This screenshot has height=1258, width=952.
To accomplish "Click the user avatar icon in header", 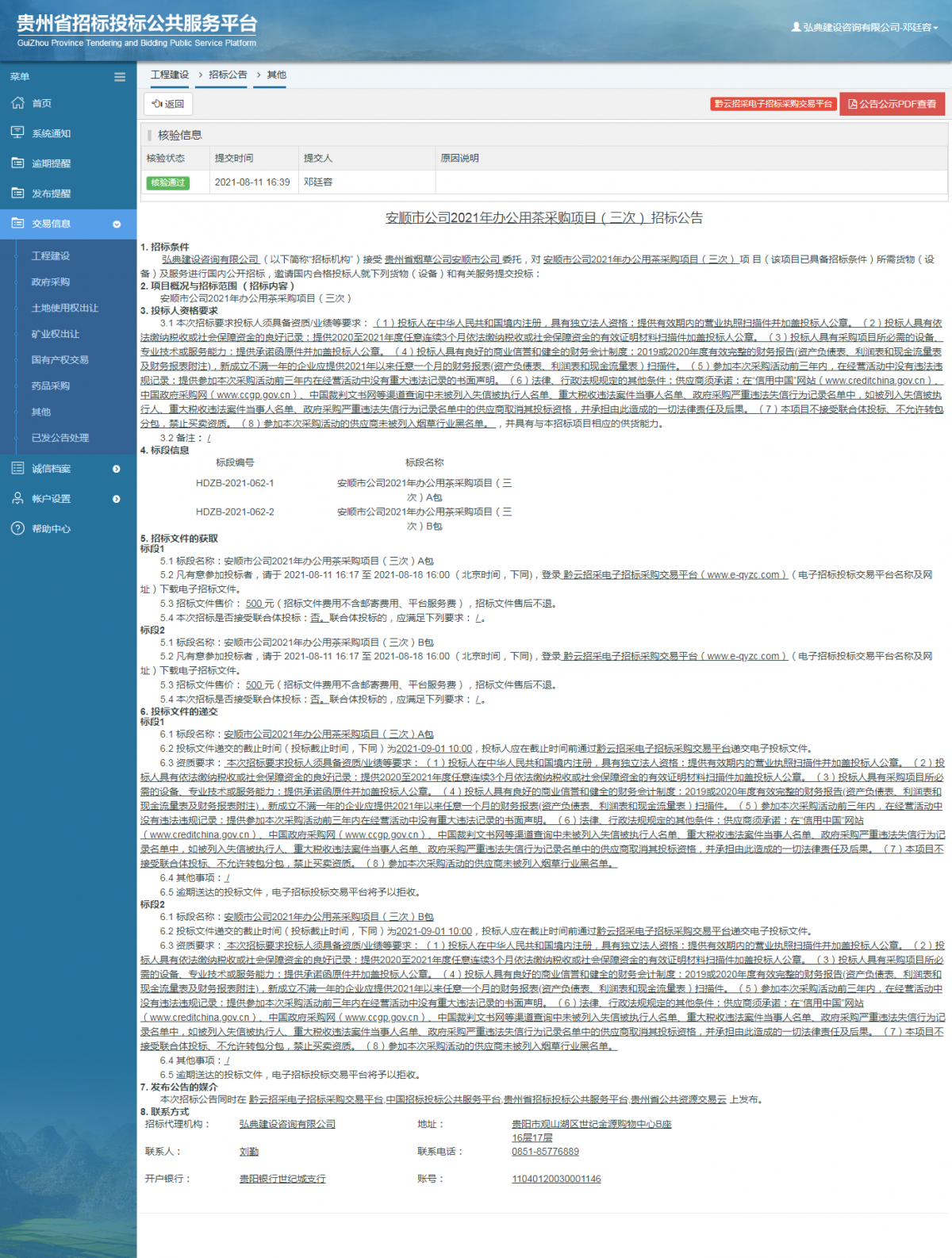I will tap(796, 27).
